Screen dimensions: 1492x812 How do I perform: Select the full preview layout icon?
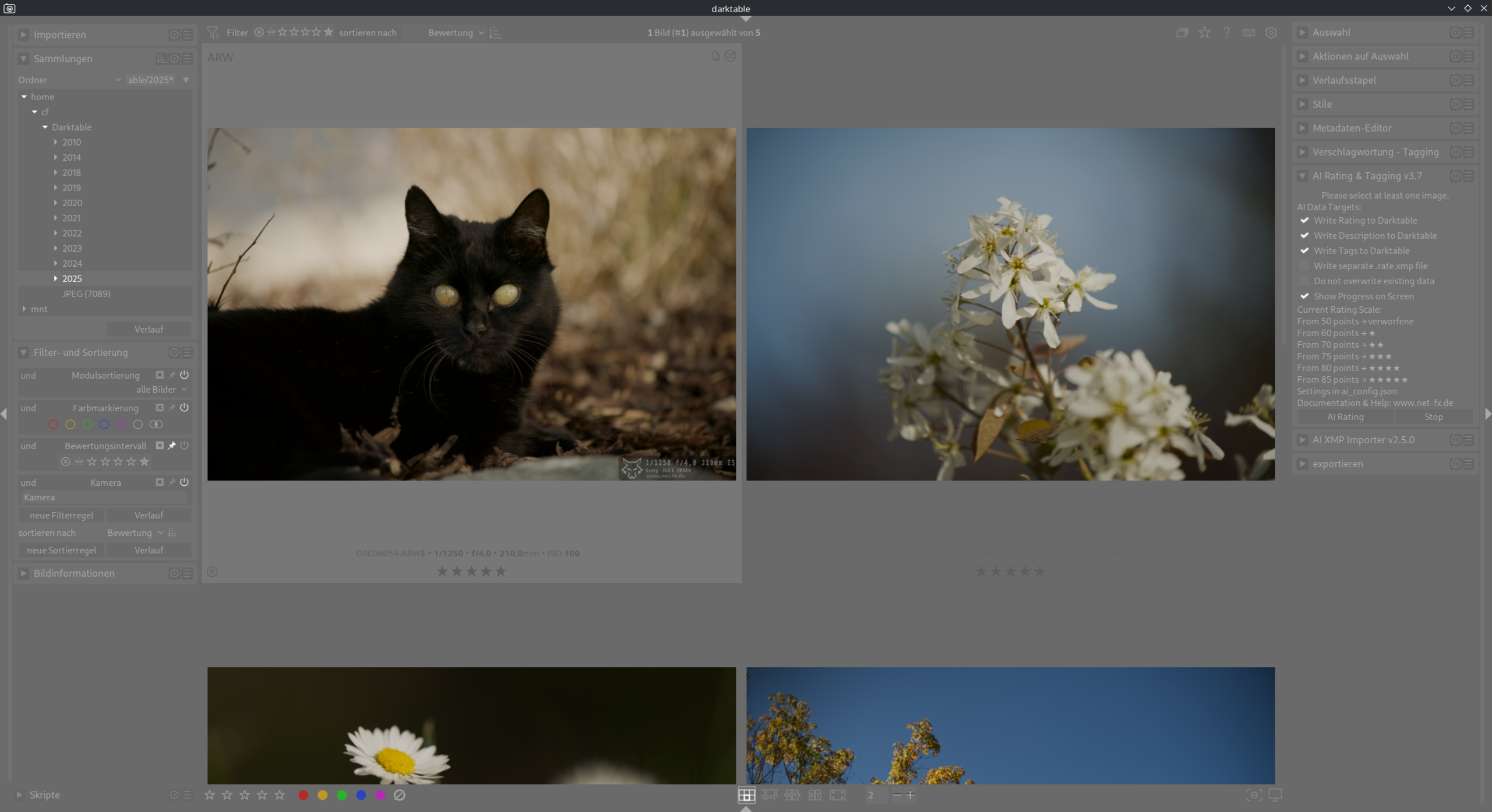point(837,795)
